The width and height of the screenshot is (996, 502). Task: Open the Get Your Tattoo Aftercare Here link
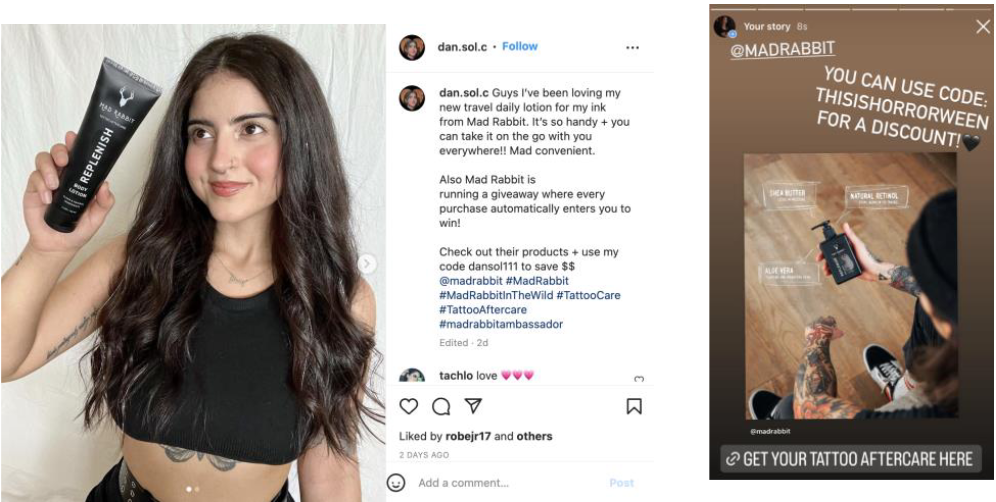(850, 459)
